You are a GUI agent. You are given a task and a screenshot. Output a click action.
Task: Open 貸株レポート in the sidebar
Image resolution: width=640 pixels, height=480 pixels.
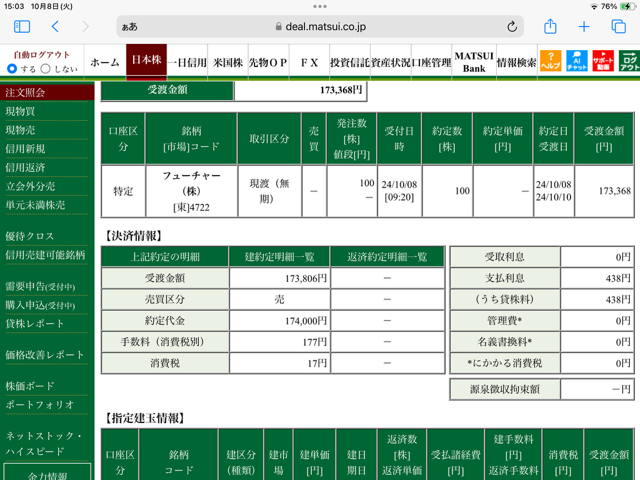(35, 324)
